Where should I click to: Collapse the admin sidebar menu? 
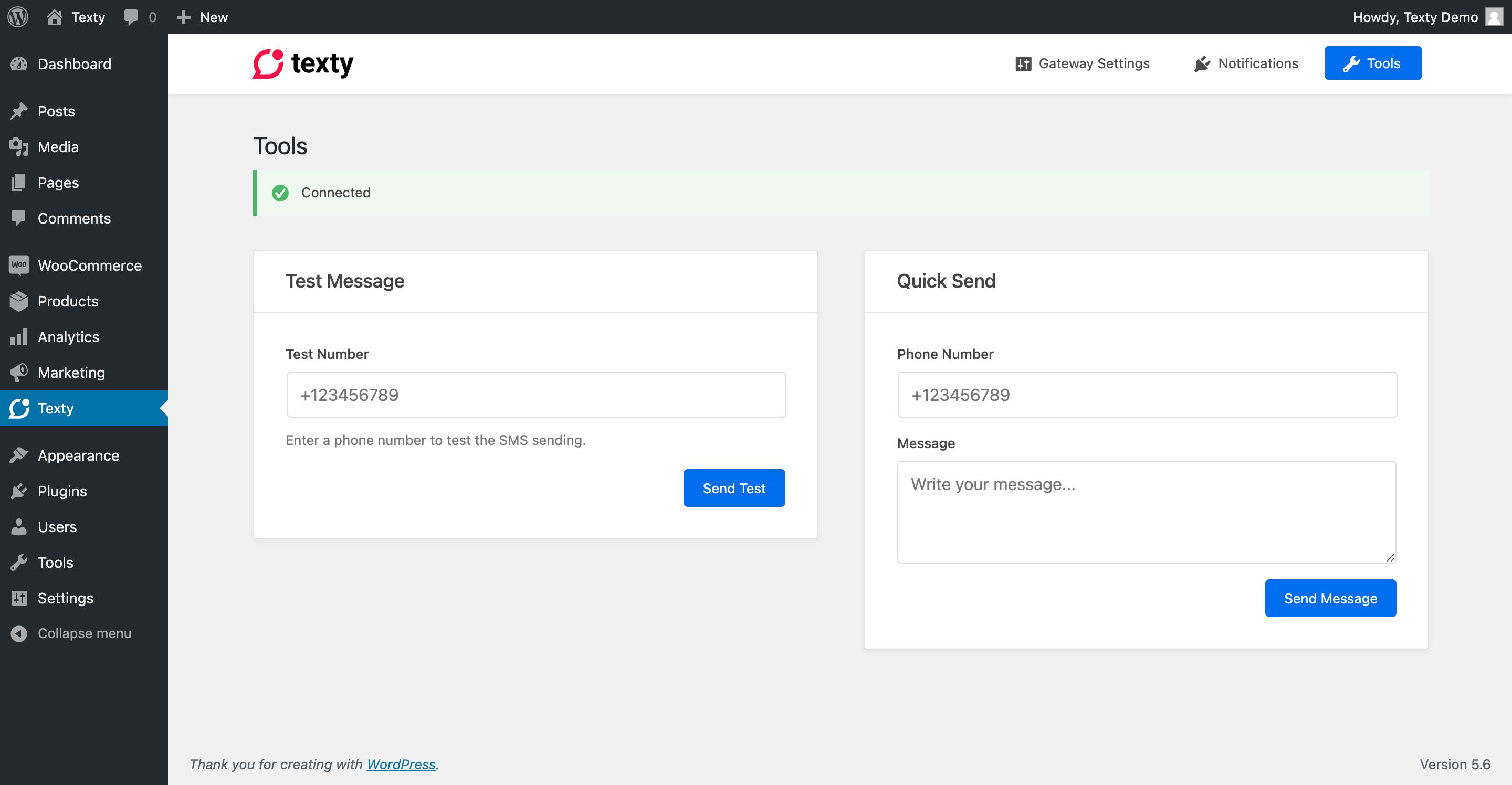pyautogui.click(x=71, y=634)
